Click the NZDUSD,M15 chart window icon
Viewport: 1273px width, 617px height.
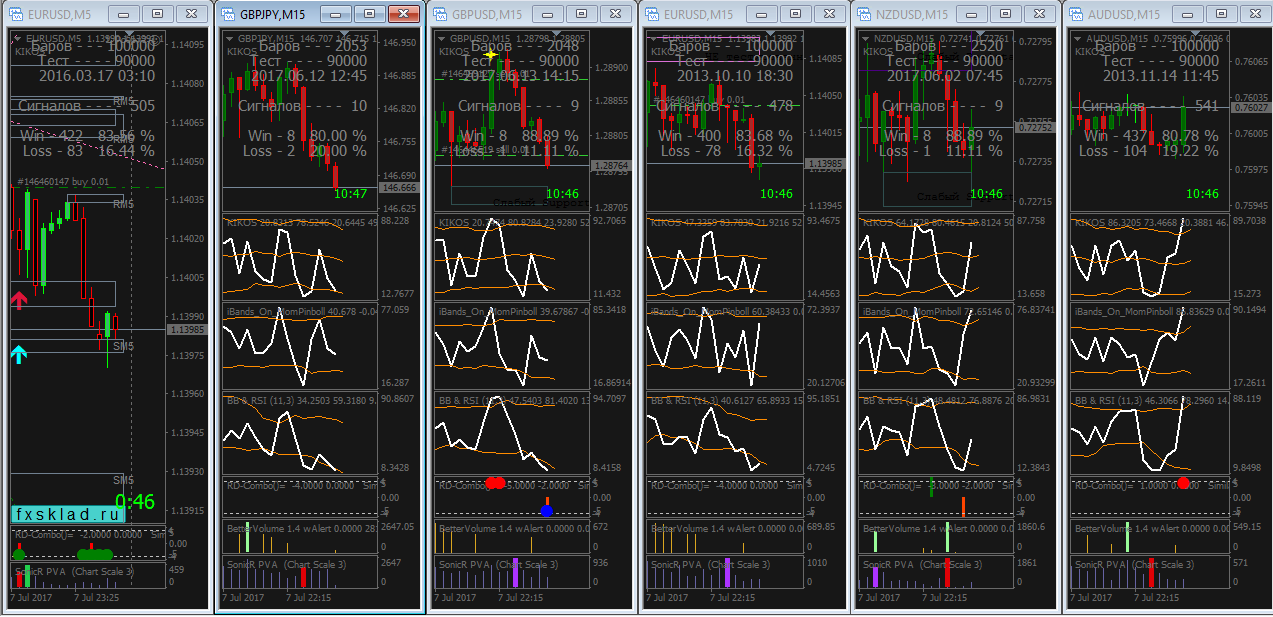click(x=864, y=14)
